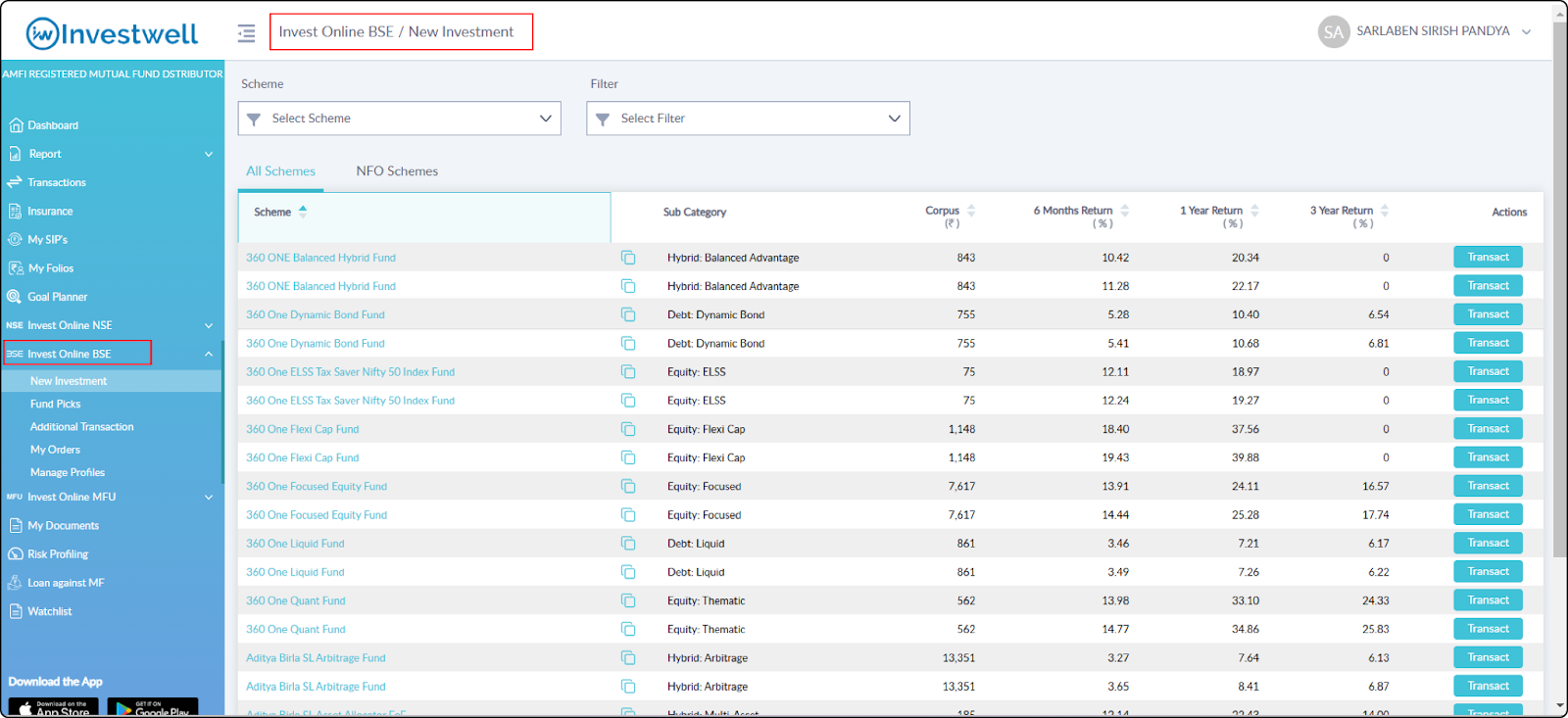The height and width of the screenshot is (718, 1568).
Task: Expand the Invest Online NSE chevron
Action: (209, 325)
